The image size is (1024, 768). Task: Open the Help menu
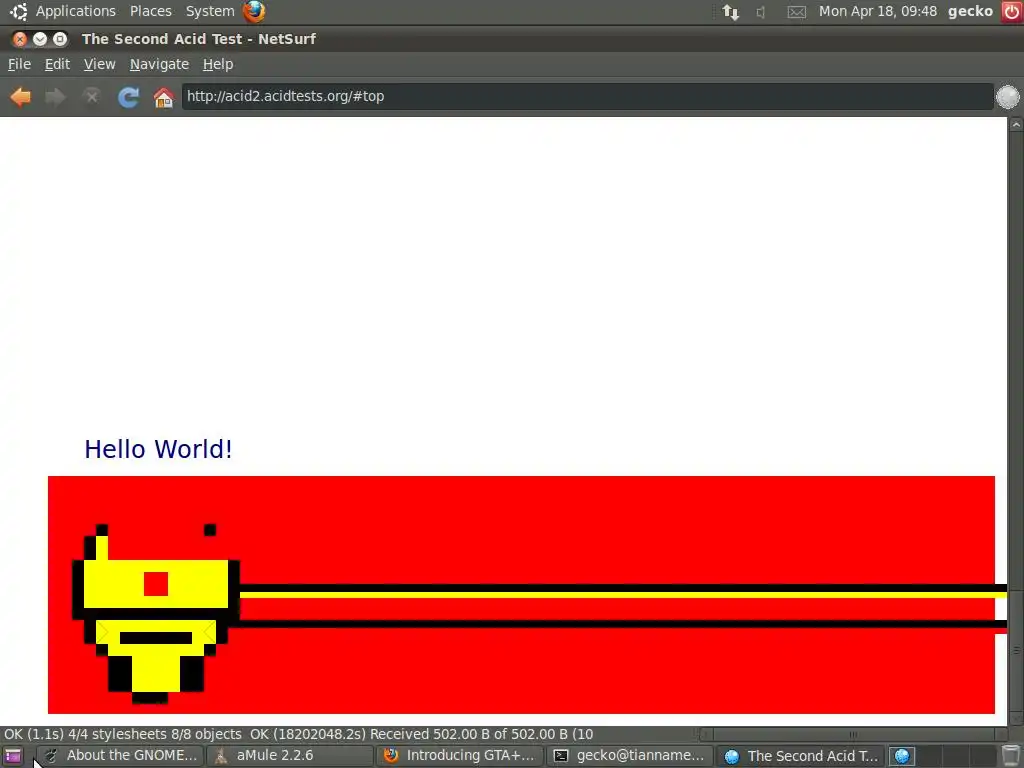(x=217, y=64)
